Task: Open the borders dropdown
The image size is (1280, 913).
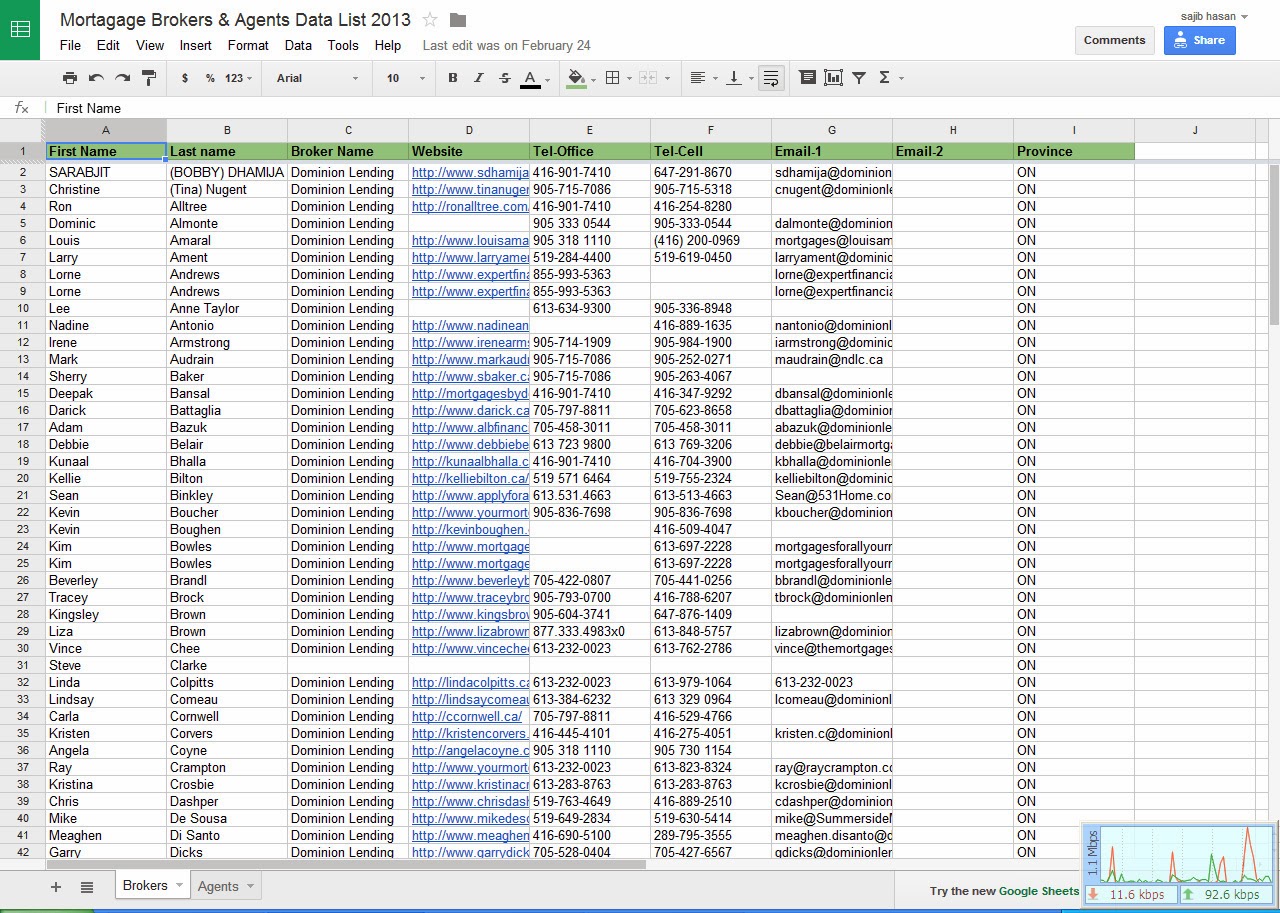Action: pos(619,78)
